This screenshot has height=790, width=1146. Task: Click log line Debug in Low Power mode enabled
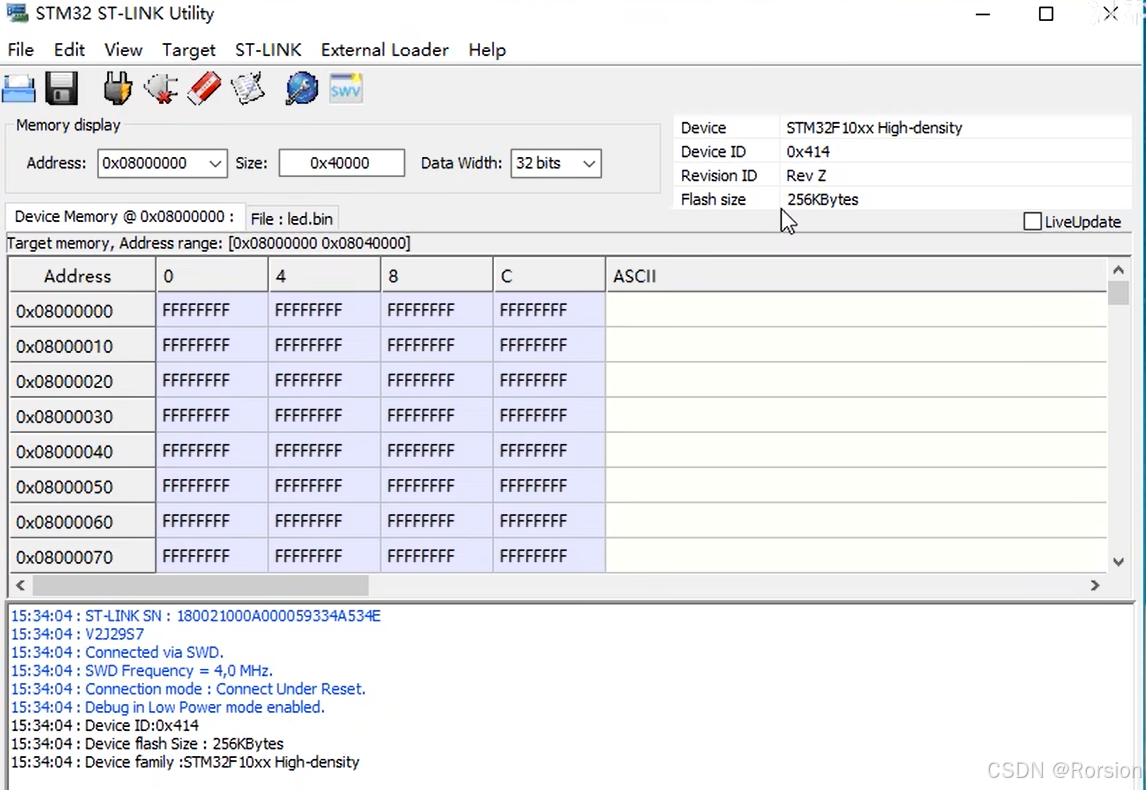pos(167,707)
